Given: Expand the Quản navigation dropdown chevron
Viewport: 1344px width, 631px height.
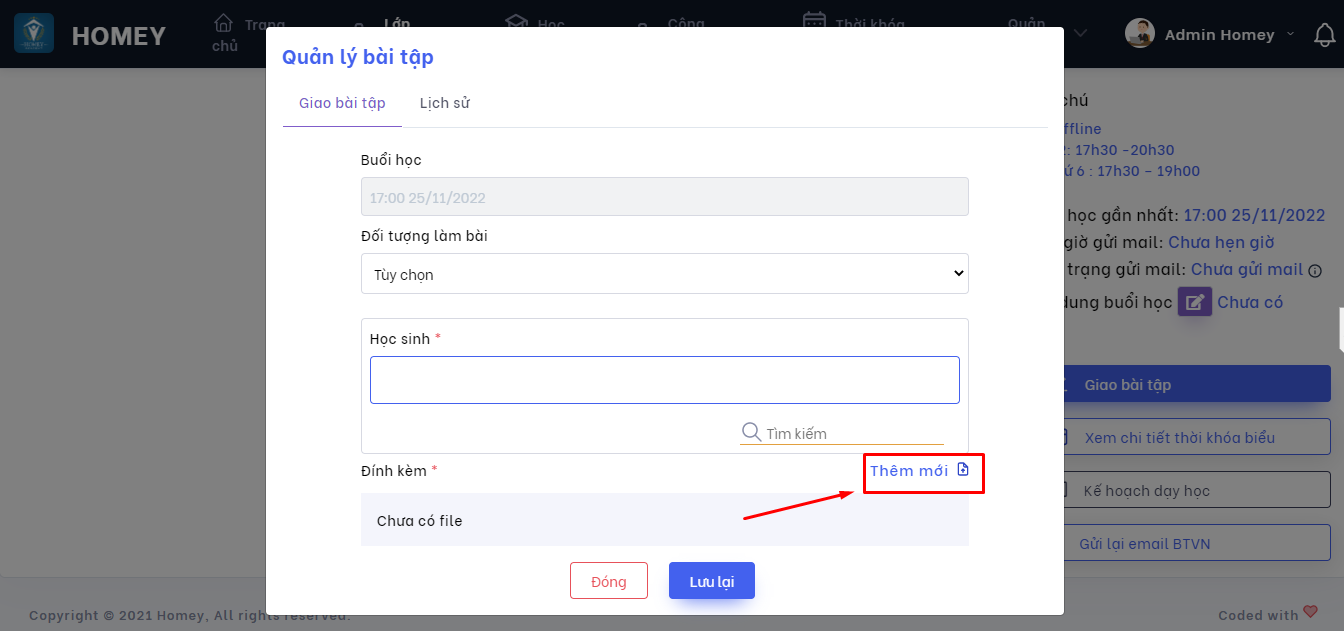Looking at the screenshot, I should [x=1080, y=34].
